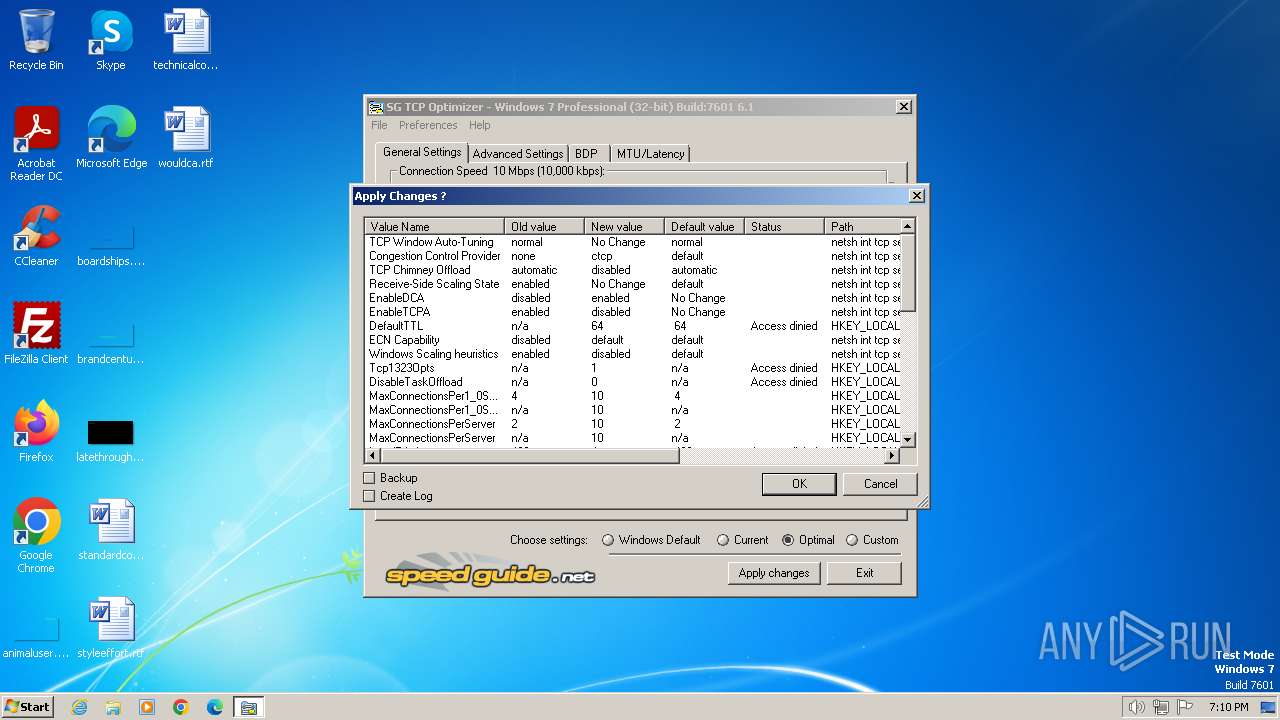Screen dimensions: 1280x720
Task: Enable the Create Log checkbox
Action: 369,496
